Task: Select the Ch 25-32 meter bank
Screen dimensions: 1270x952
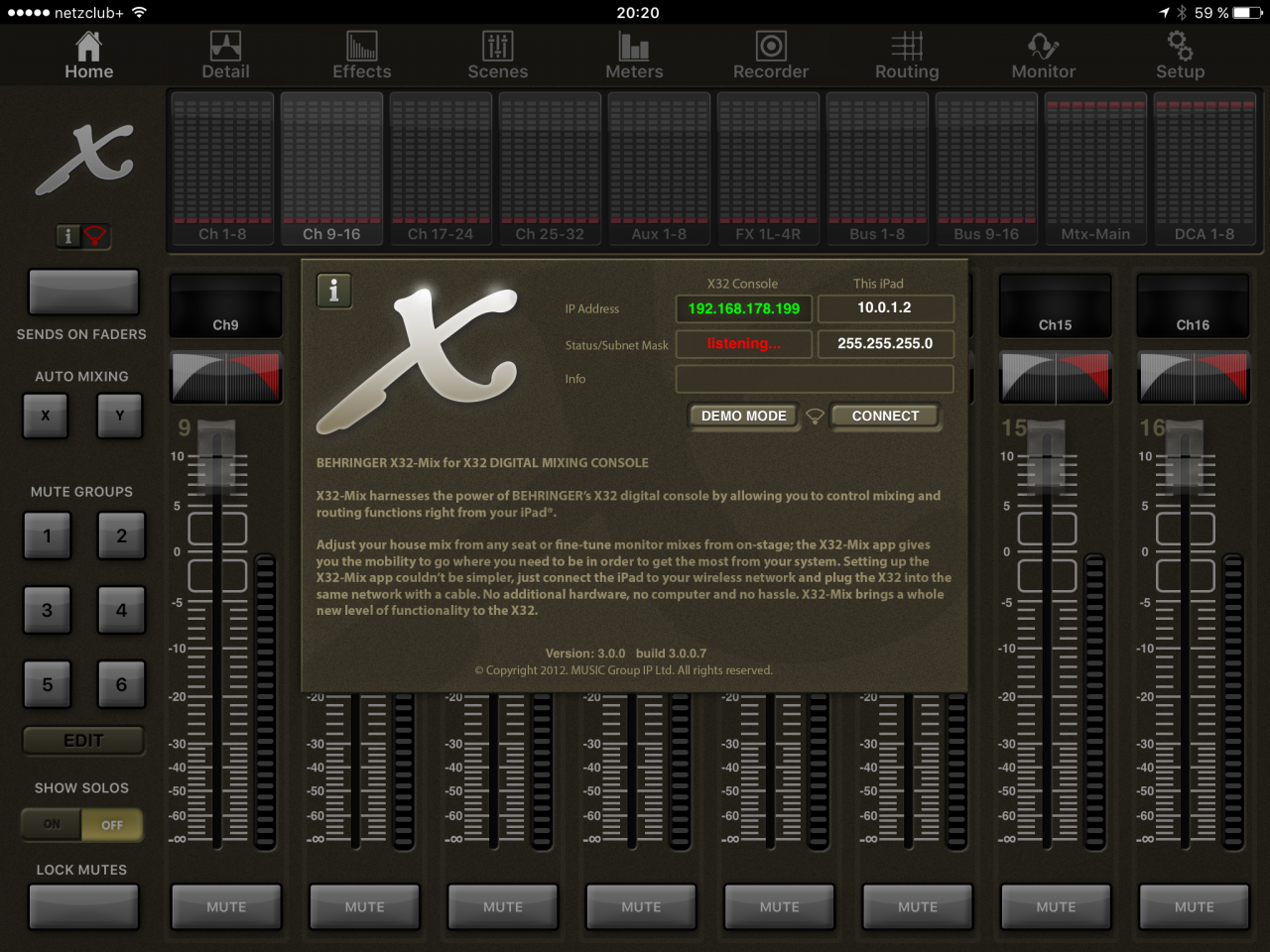Action: click(550, 169)
